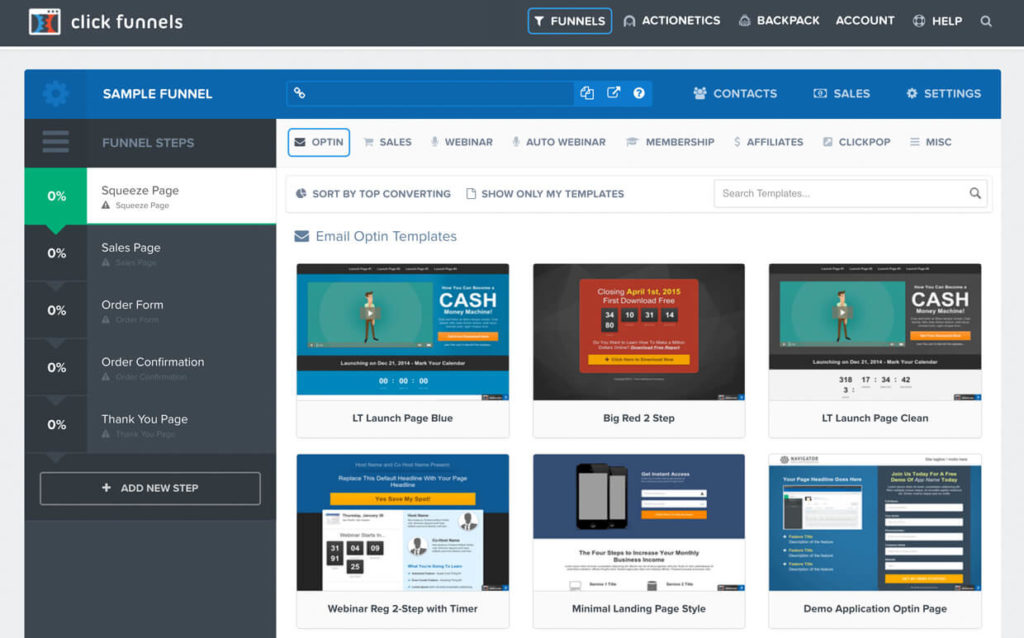The height and width of the screenshot is (638, 1024).
Task: Switch to the Misc tab
Action: (931, 142)
